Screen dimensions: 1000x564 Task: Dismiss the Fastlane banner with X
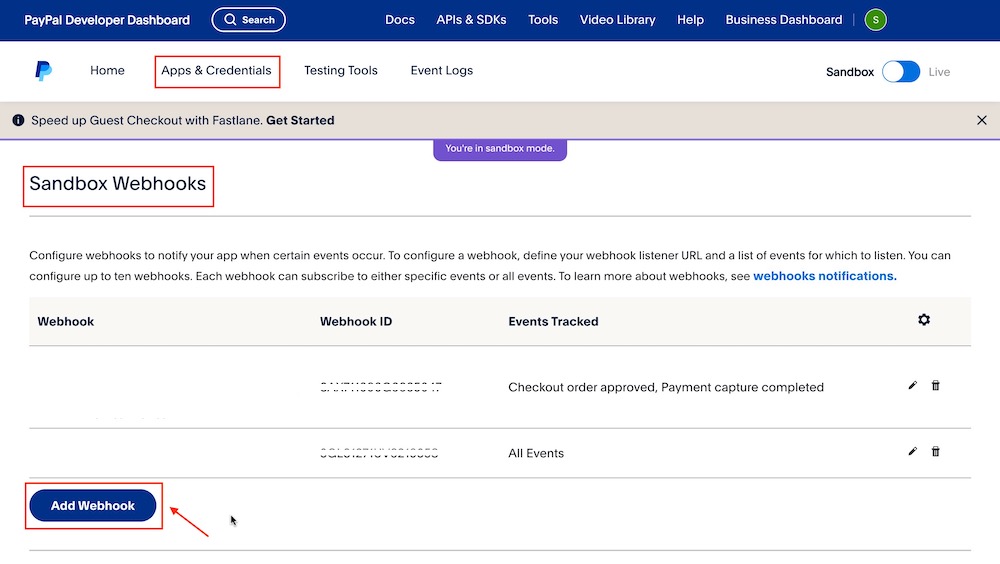[x=981, y=120]
